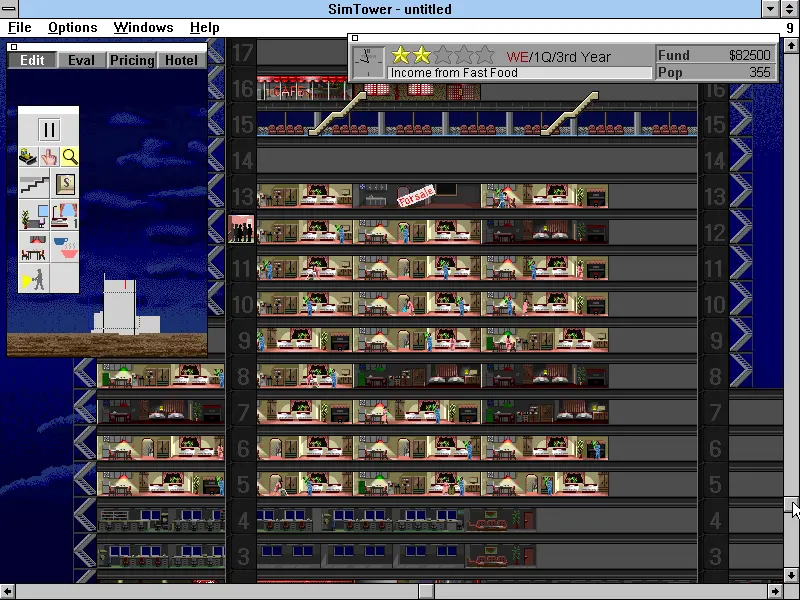Open the File menu
This screenshot has width=800, height=600.
click(x=20, y=28)
